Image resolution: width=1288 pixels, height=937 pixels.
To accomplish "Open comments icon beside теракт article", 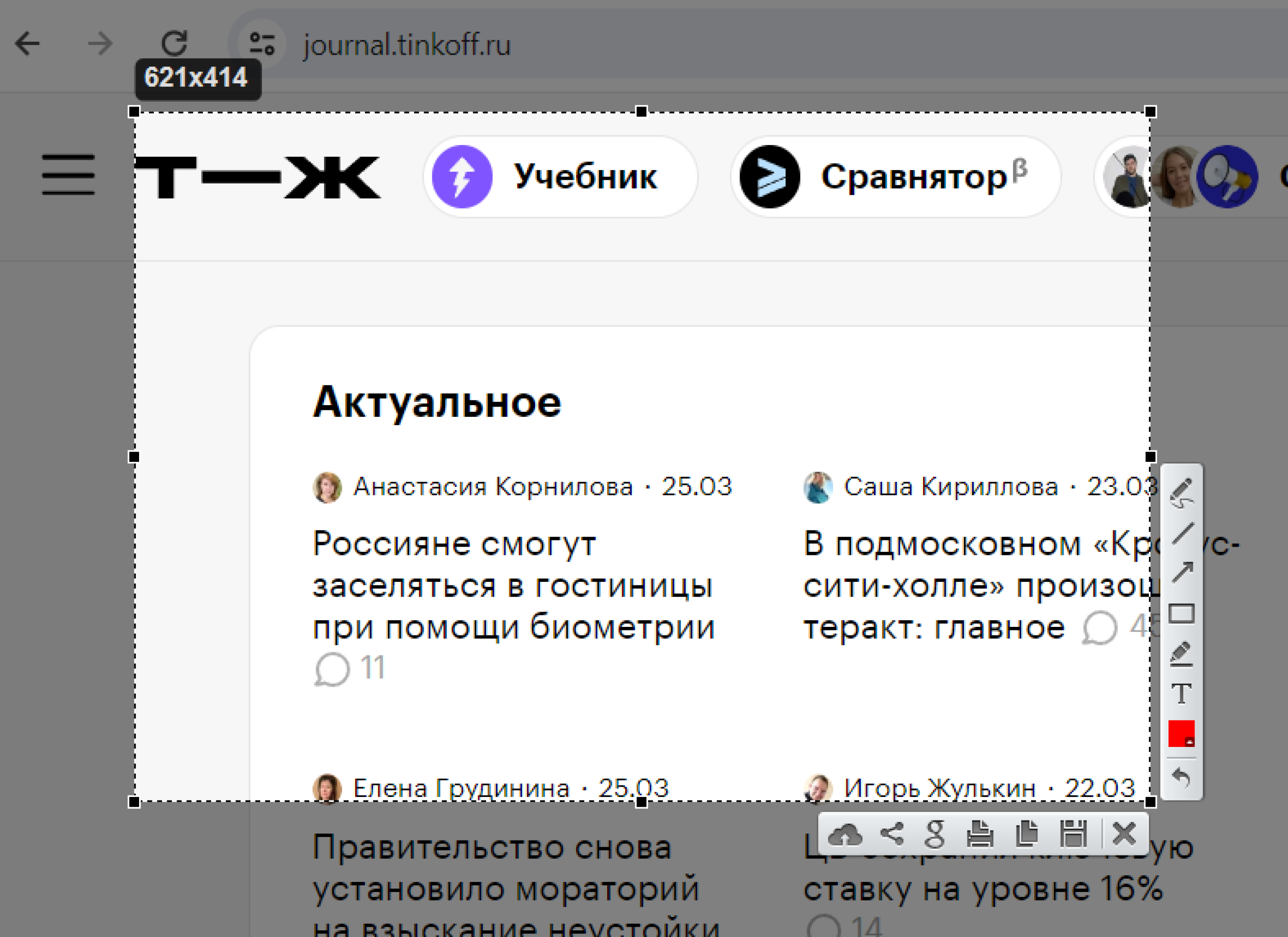I will (x=1099, y=628).
